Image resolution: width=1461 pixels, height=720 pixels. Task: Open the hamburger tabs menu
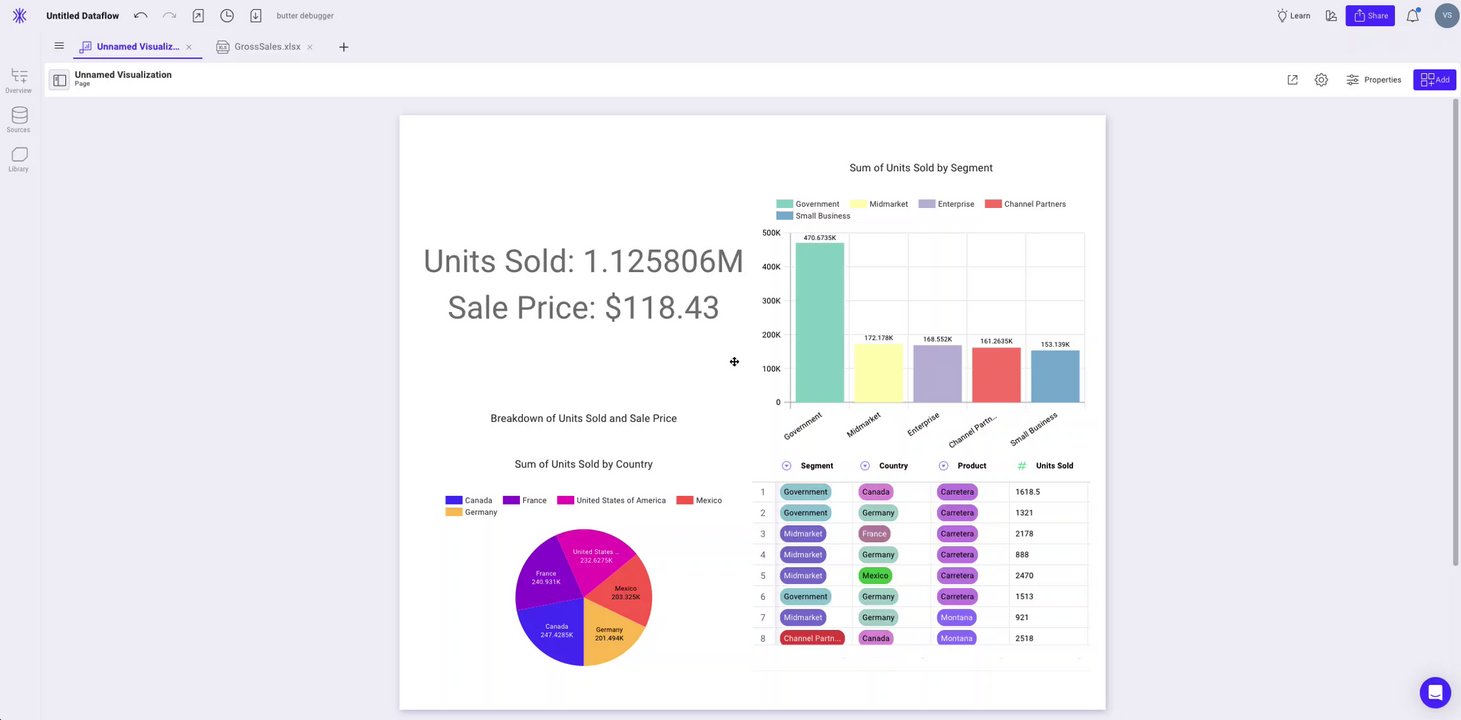click(x=59, y=46)
